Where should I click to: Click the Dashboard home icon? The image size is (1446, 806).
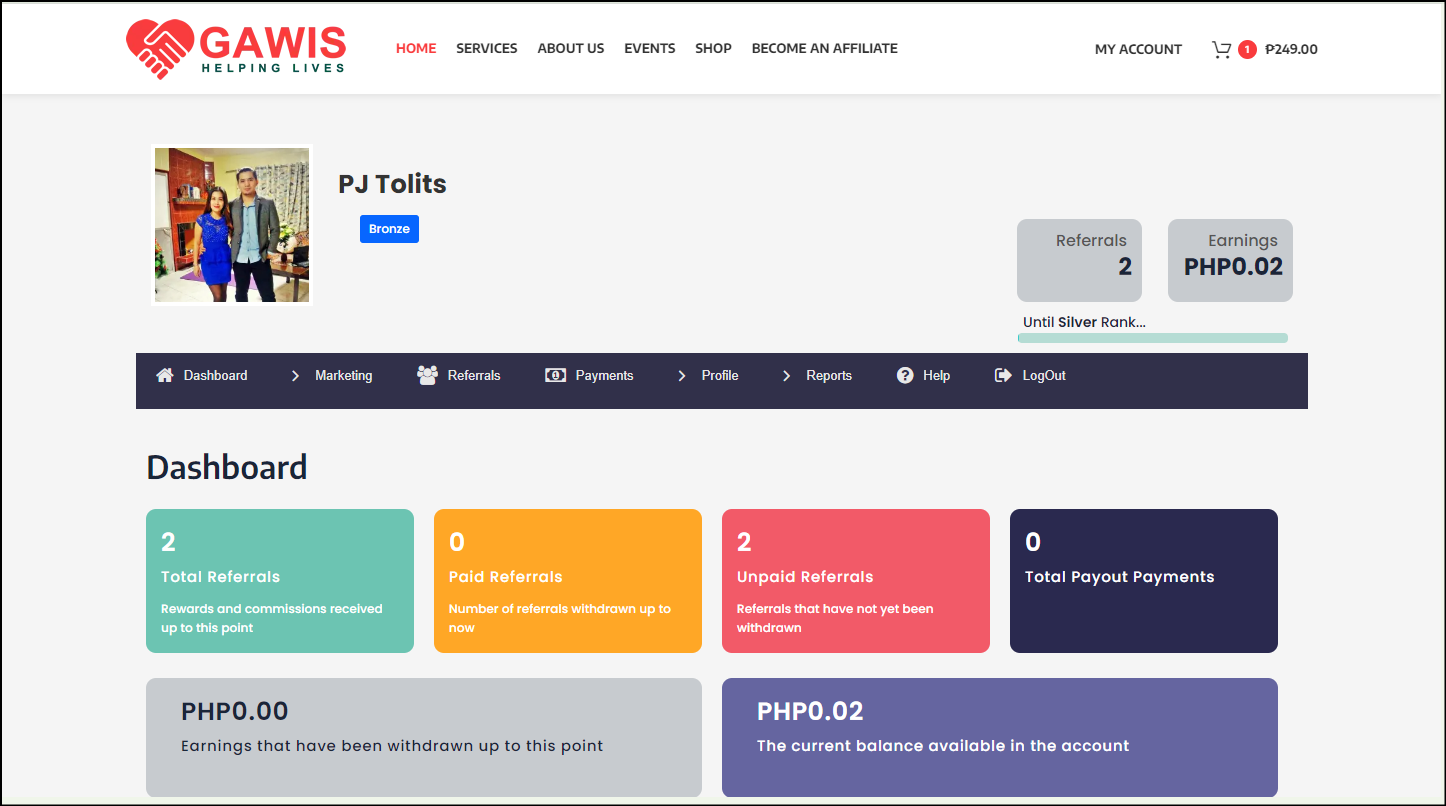165,375
